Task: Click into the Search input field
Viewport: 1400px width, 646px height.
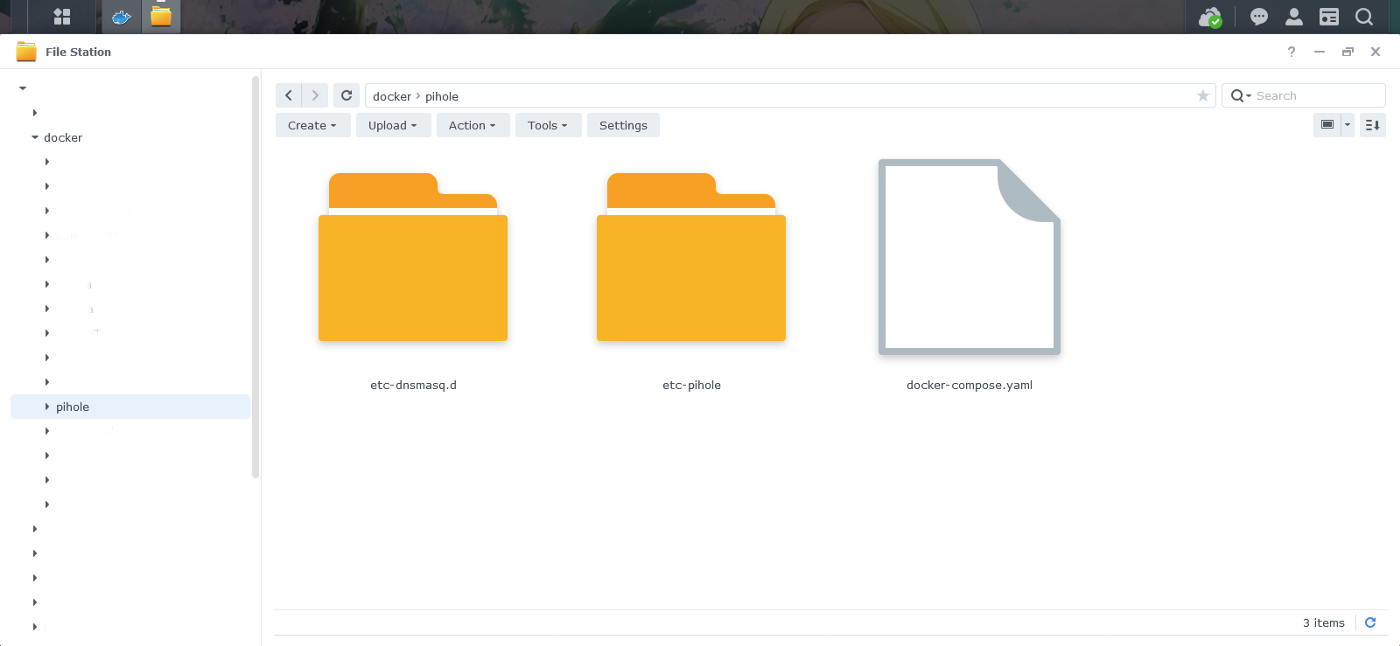Action: [x=1315, y=96]
